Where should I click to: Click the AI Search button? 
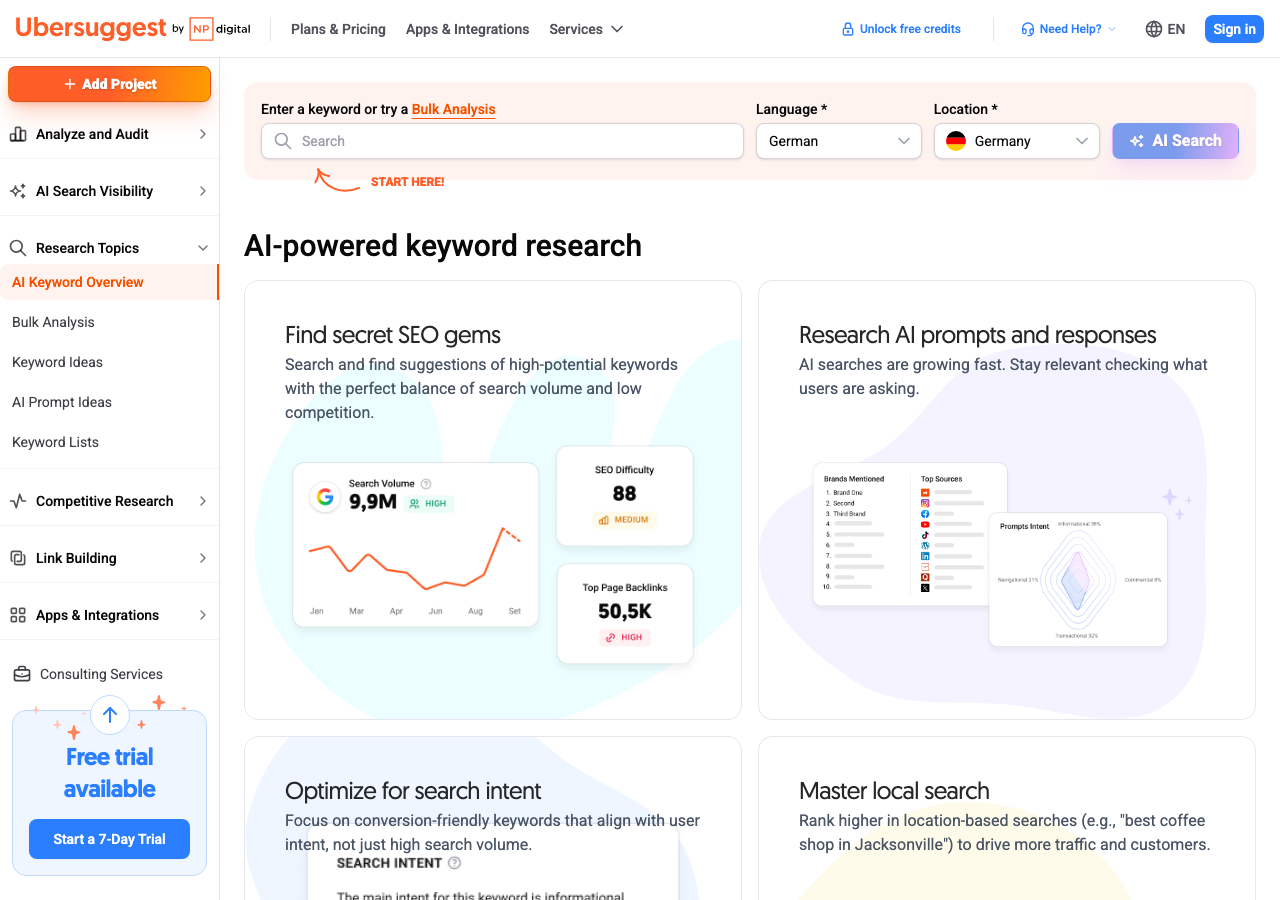tap(1175, 141)
